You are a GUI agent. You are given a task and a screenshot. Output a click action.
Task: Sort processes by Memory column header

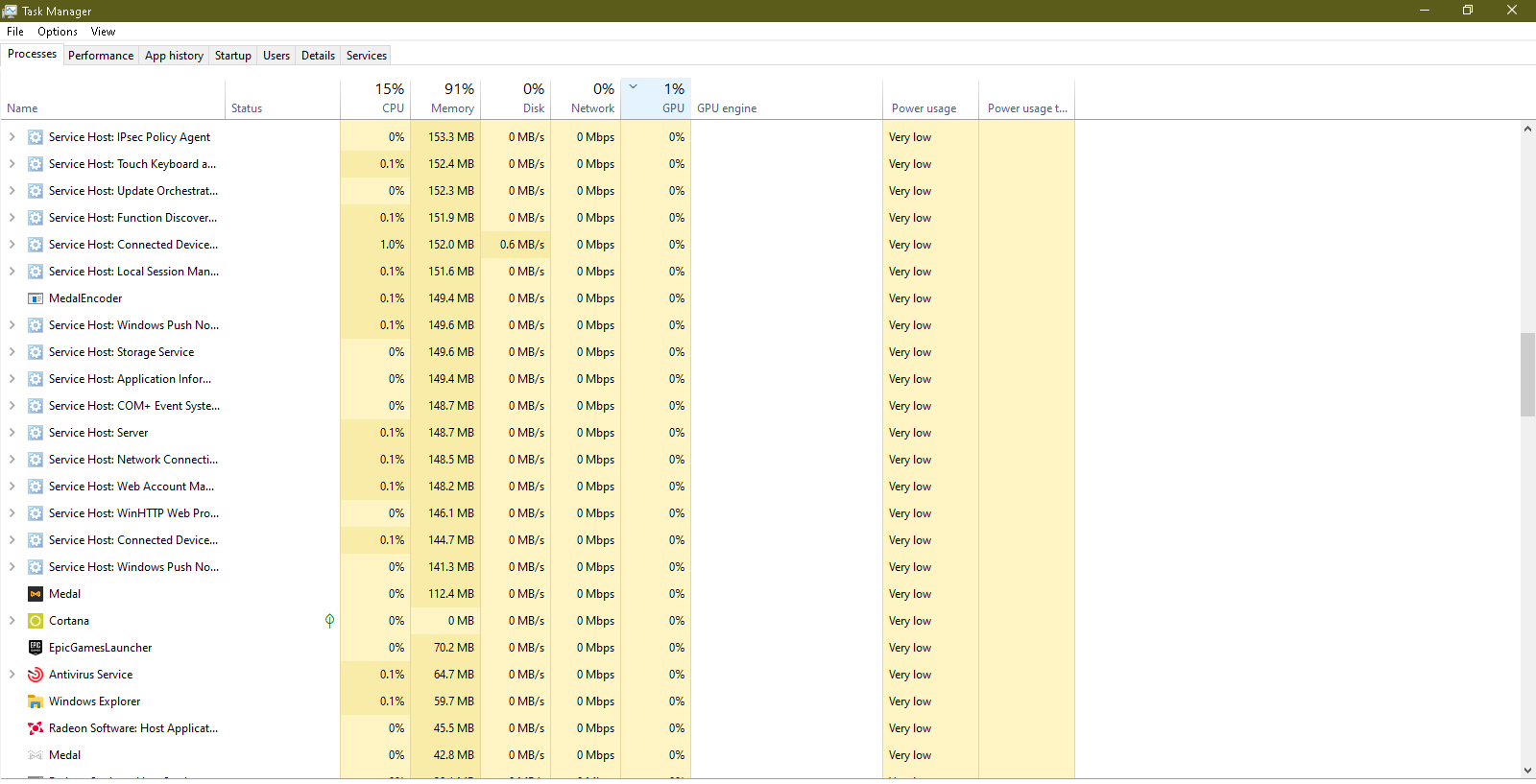click(445, 99)
